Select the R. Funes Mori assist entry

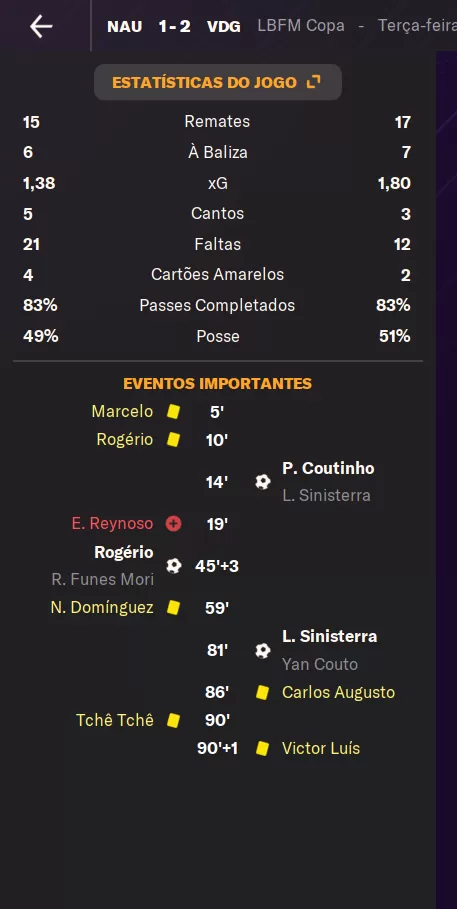pos(103,579)
